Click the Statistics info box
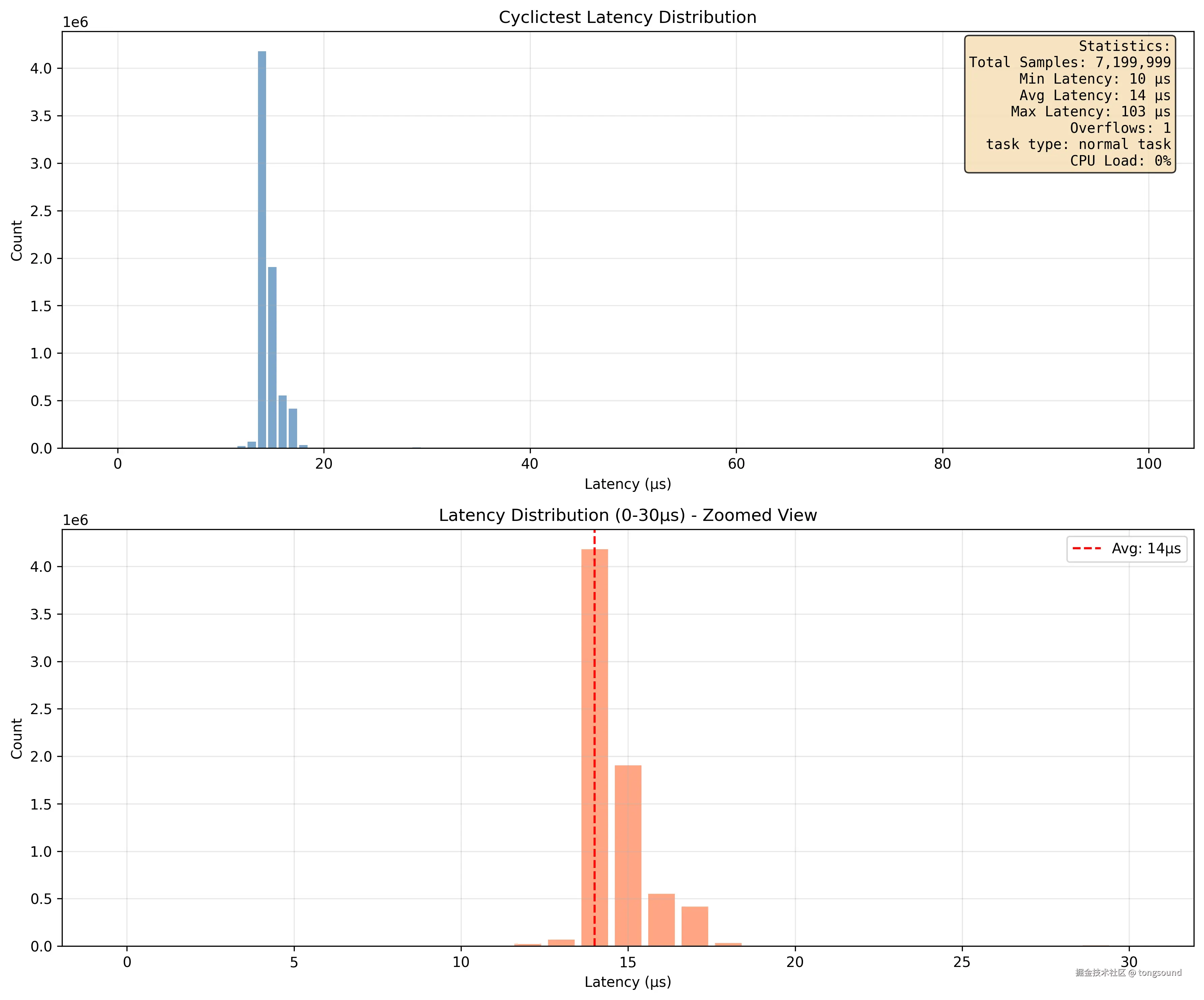Screen dimensions: 1204x1000 pyautogui.click(x=1070, y=104)
